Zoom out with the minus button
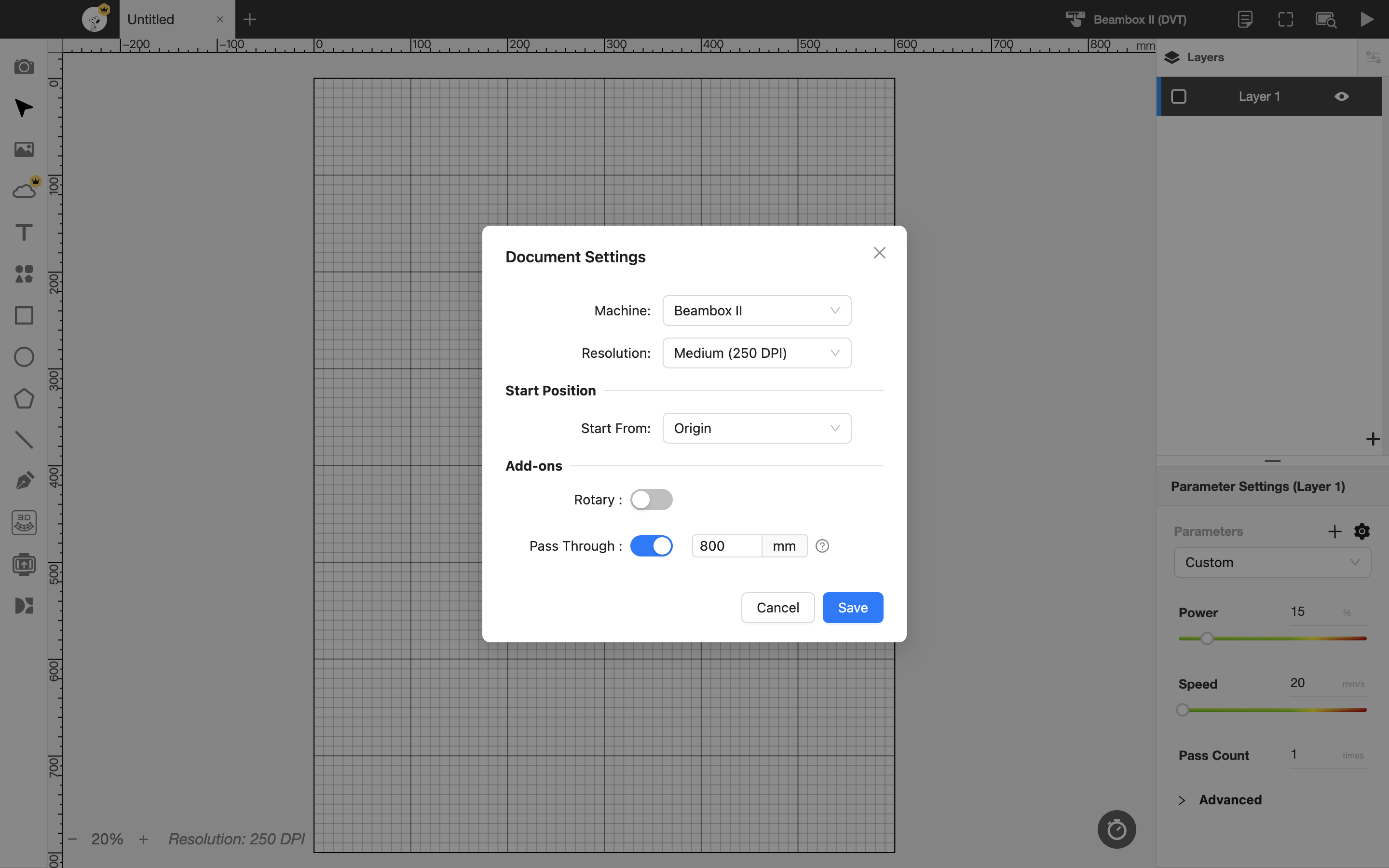 [72, 839]
